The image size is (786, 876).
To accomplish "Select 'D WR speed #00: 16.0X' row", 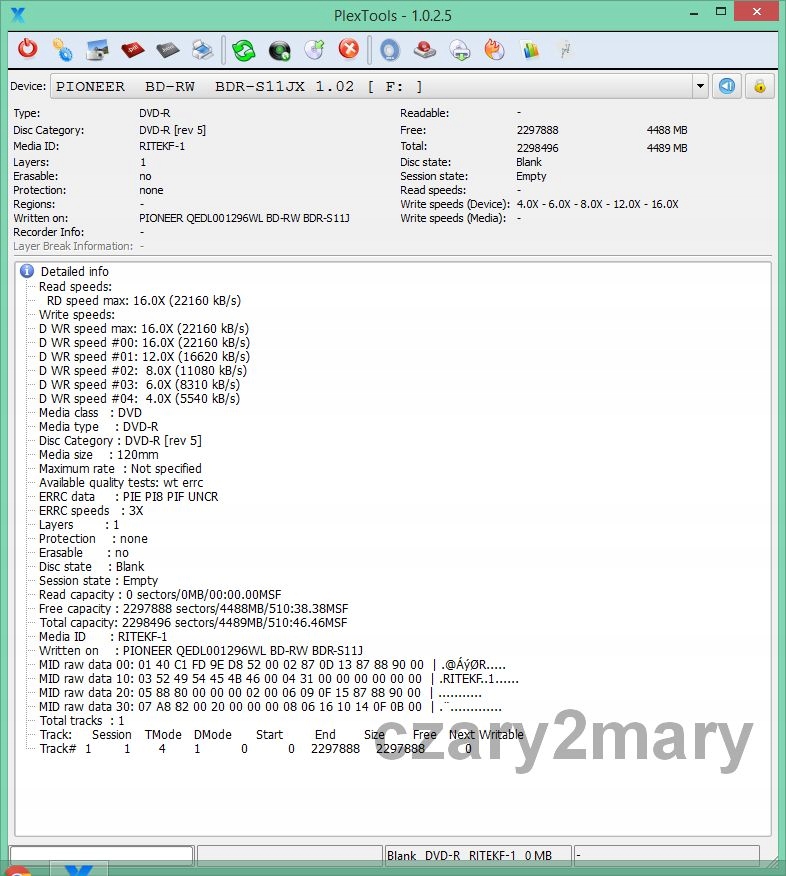I will 144,342.
